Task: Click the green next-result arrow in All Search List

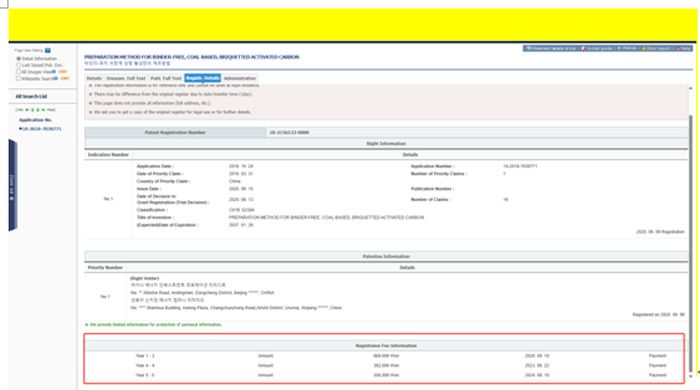Action: click(x=38, y=109)
